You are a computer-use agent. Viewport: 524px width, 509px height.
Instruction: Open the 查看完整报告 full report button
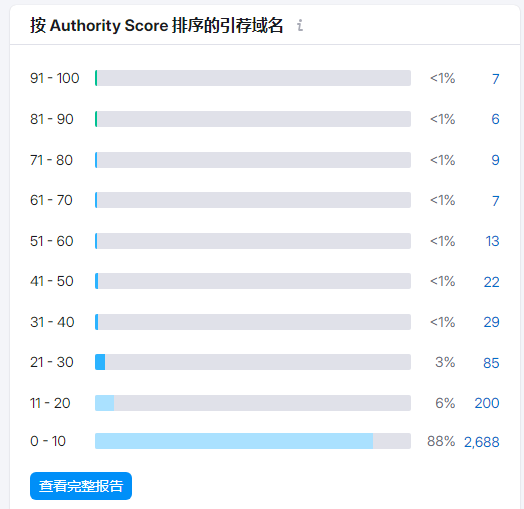point(81,486)
